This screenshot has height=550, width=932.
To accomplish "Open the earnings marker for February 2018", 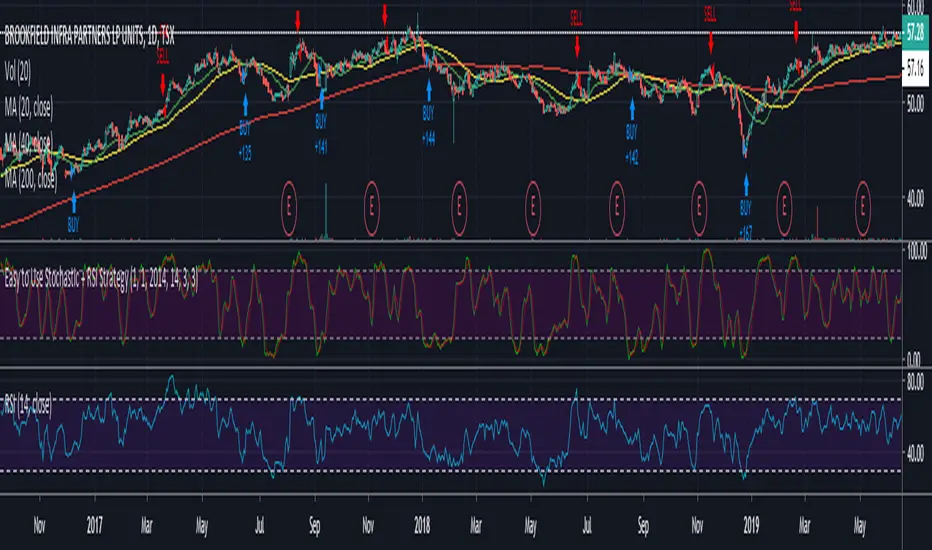I will (x=459, y=208).
